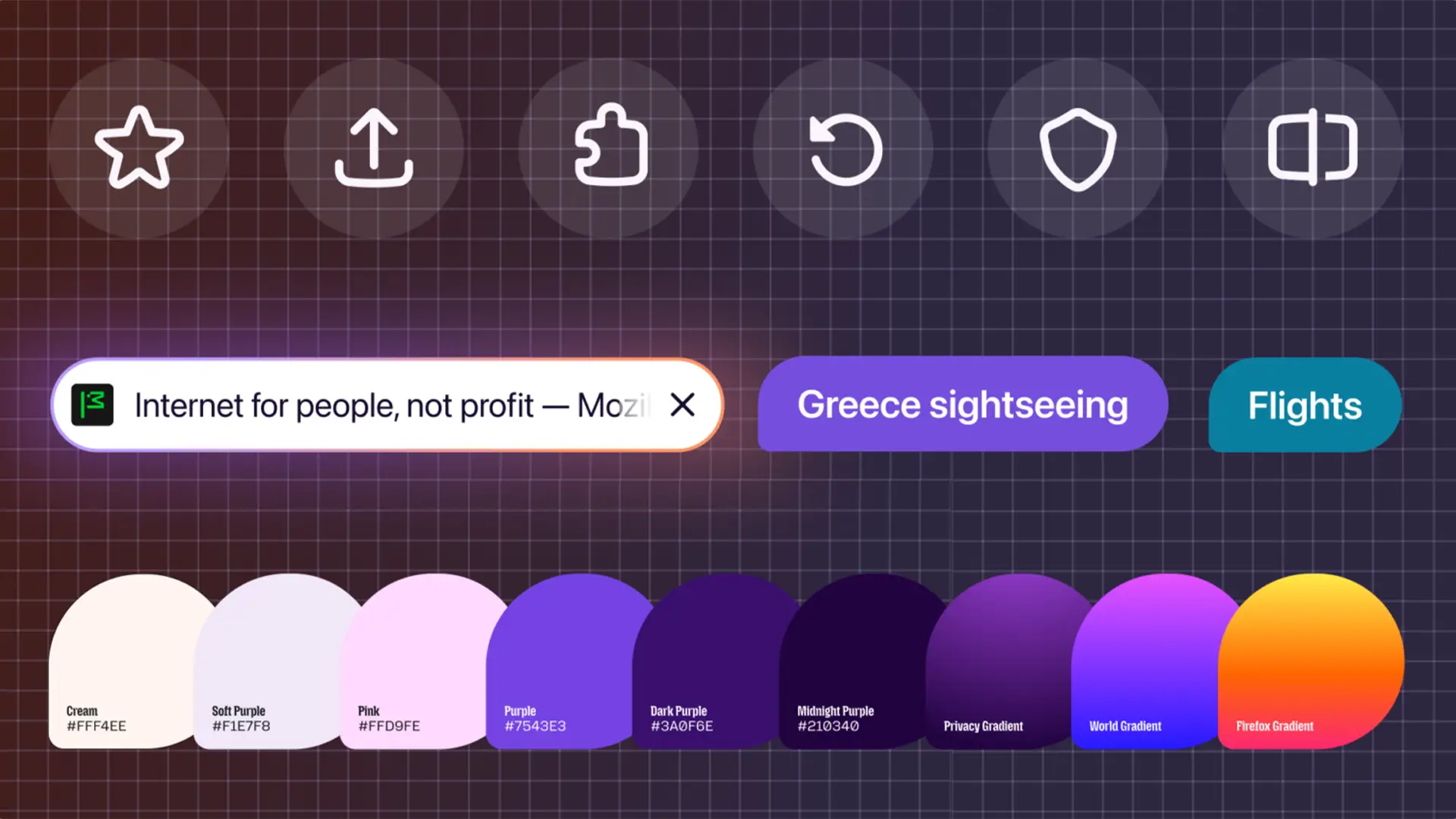Toggle the sidebar panel icon
This screenshot has height=819, width=1456.
1313,148
